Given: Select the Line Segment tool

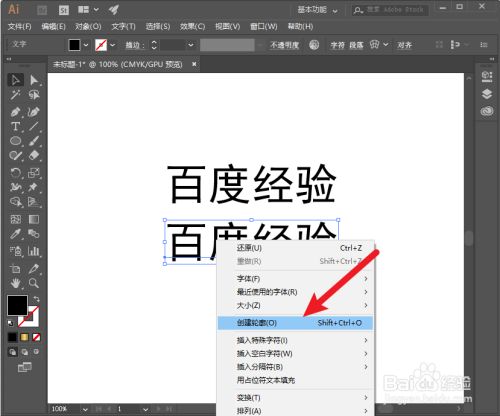Looking at the screenshot, I should (34, 126).
